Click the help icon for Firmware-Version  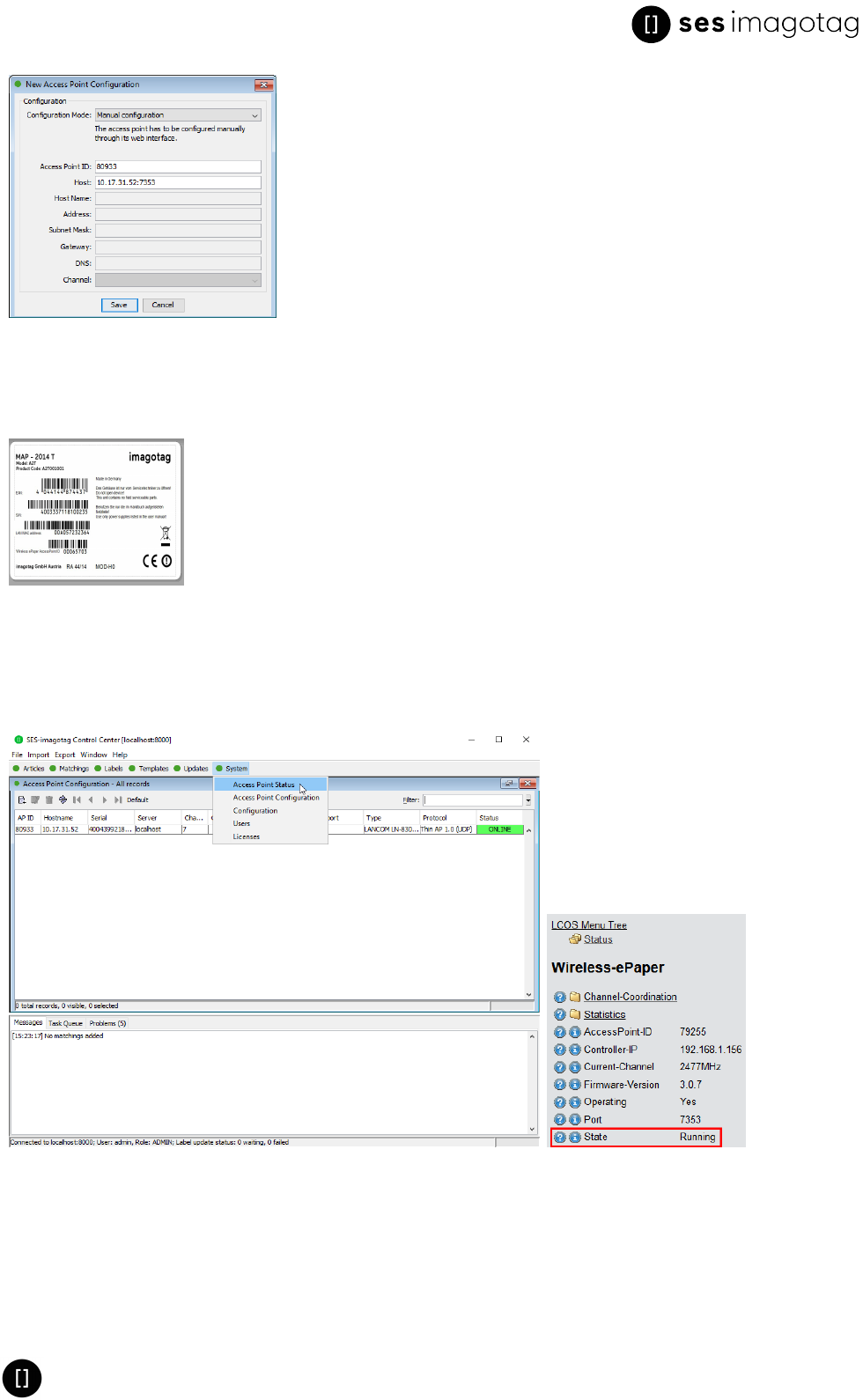click(x=560, y=1085)
